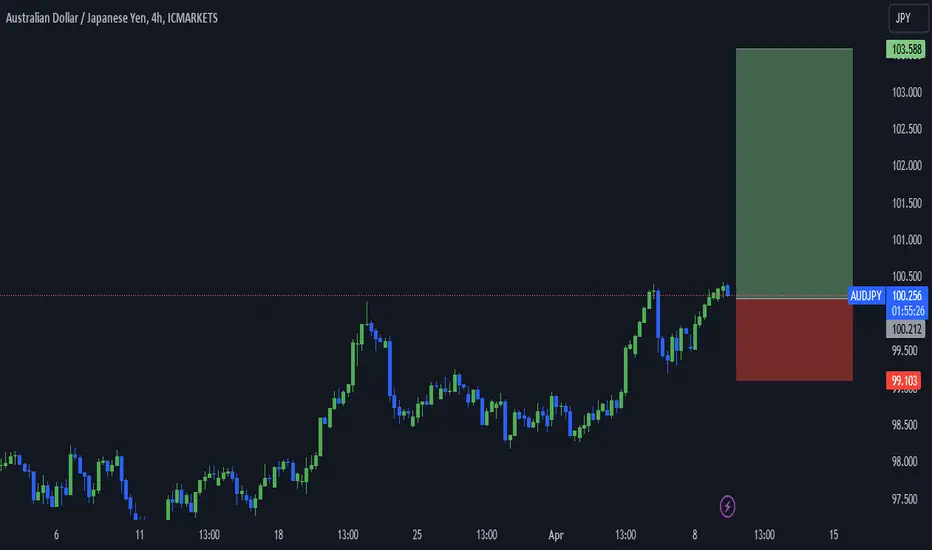Open the JPY currency selector
The width and height of the screenshot is (932, 550).
pos(907,18)
